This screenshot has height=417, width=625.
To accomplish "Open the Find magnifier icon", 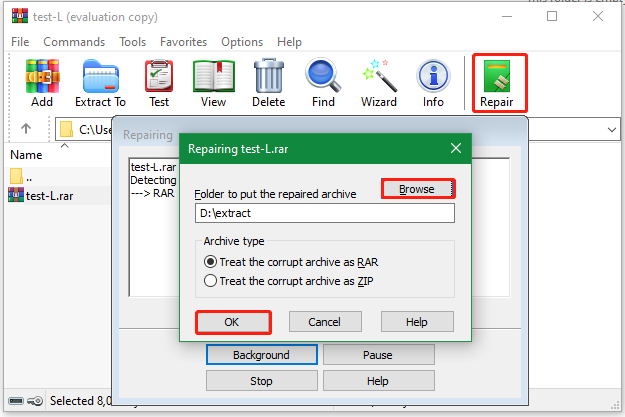I will tap(323, 82).
